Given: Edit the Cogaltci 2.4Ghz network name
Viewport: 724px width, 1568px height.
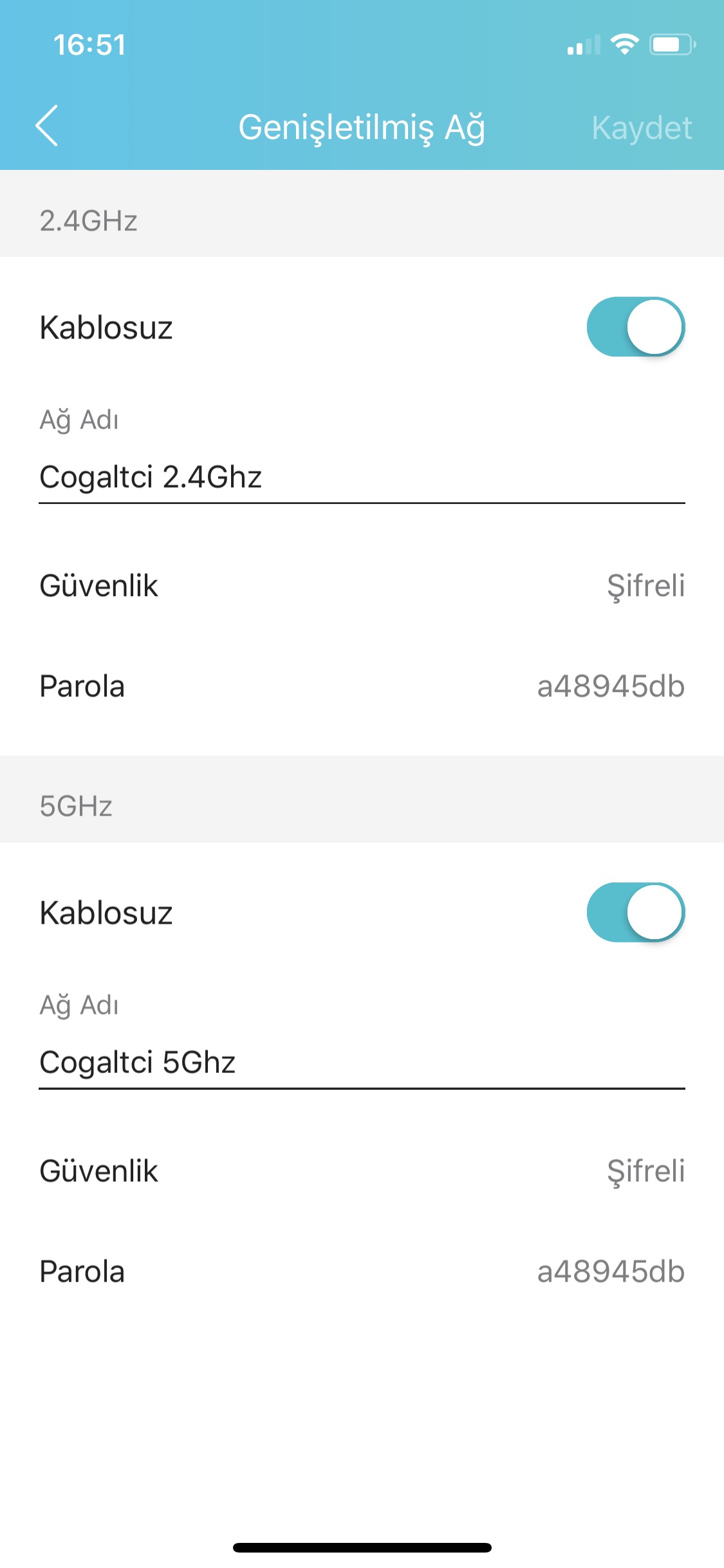Looking at the screenshot, I should [360, 478].
